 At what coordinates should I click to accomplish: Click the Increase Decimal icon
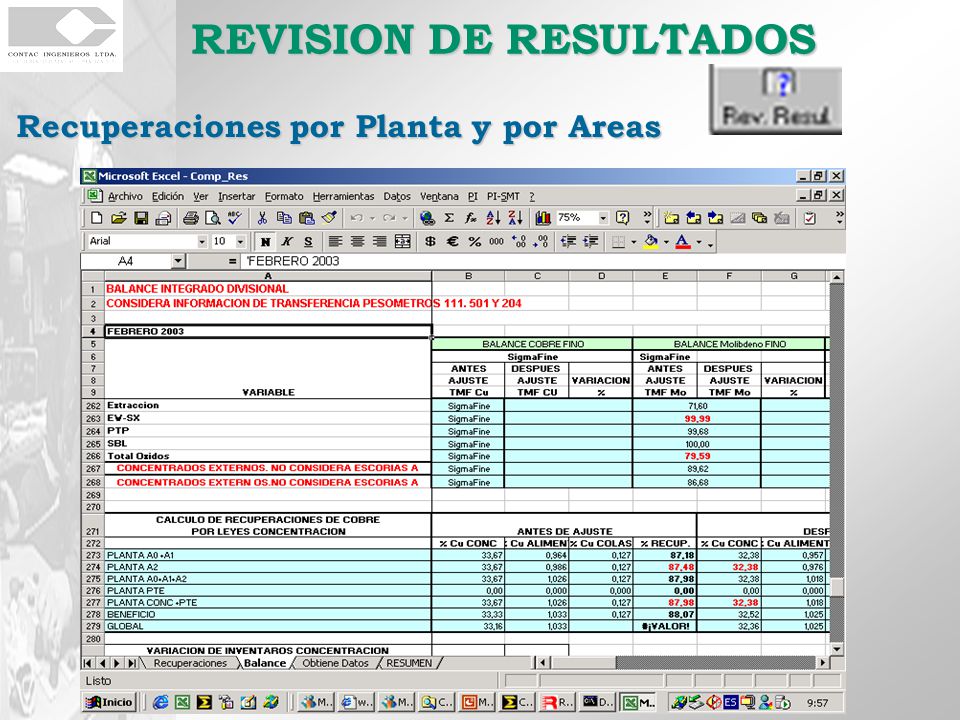pyautogui.click(x=519, y=241)
